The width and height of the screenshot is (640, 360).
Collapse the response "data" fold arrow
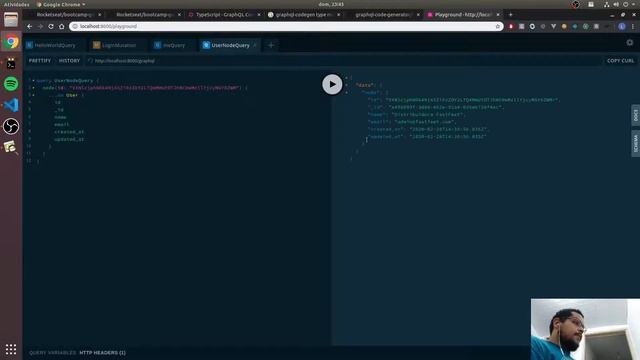(x=347, y=85)
